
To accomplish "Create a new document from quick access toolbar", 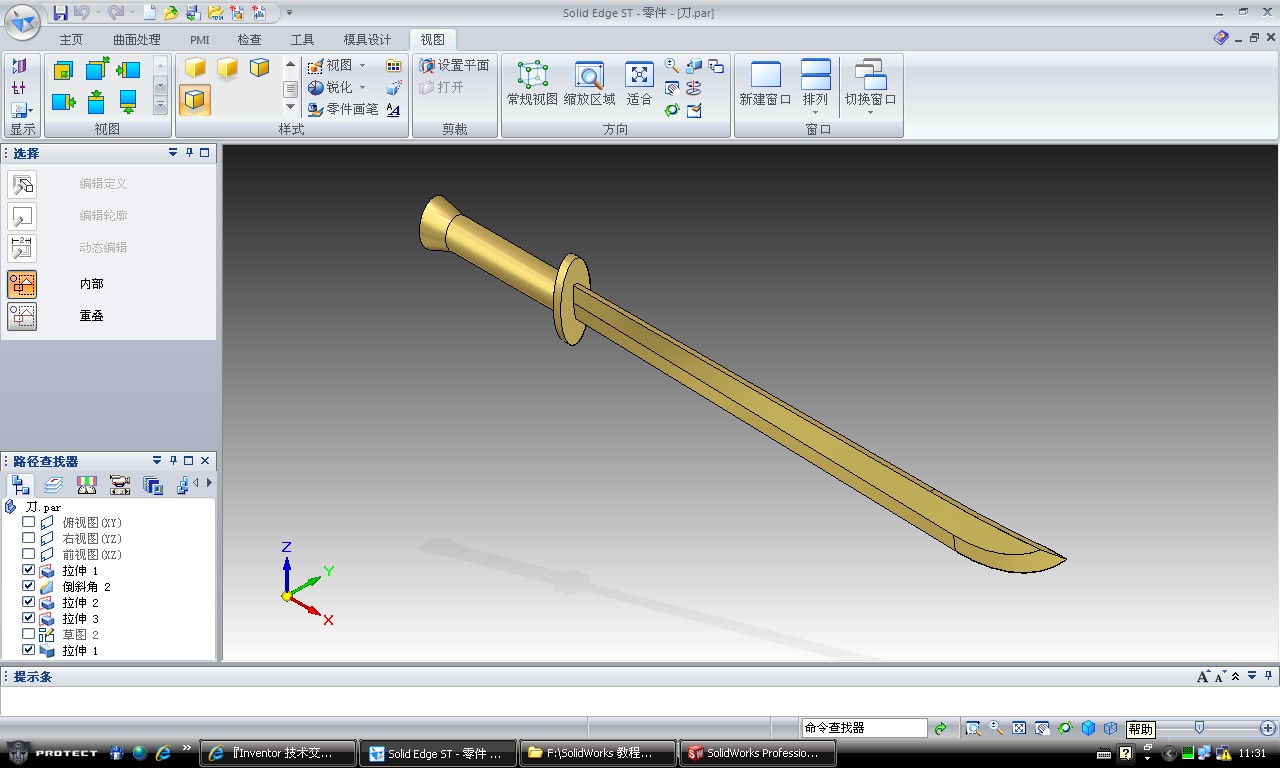I will click(x=149, y=13).
